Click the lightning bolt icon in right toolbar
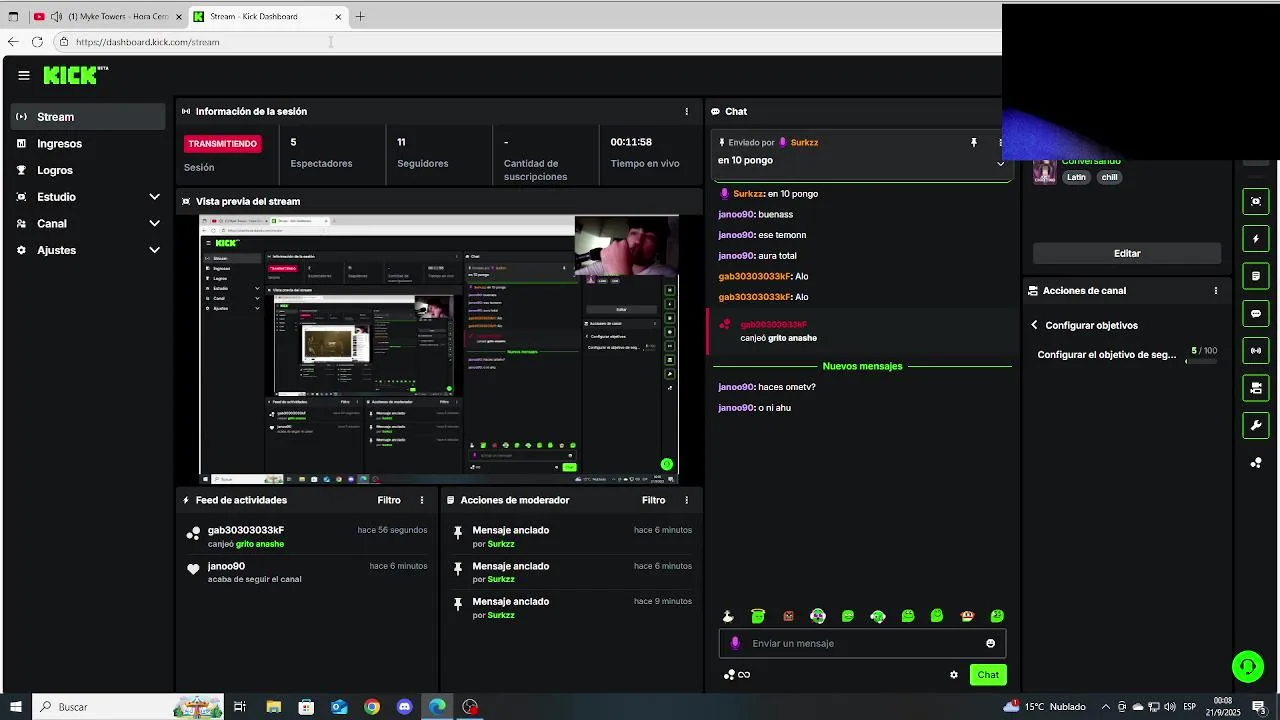The image size is (1280, 720). point(1256,239)
